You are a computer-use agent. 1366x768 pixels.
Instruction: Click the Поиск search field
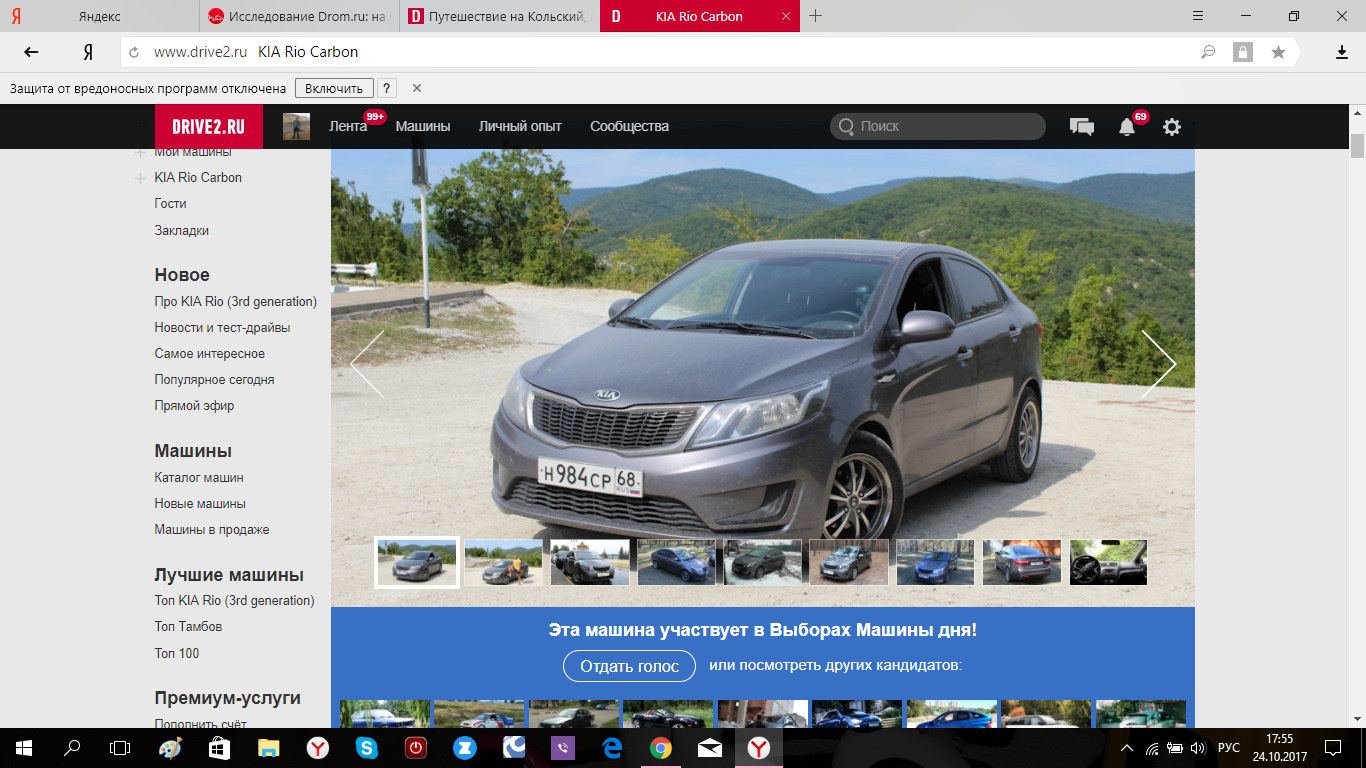point(937,126)
